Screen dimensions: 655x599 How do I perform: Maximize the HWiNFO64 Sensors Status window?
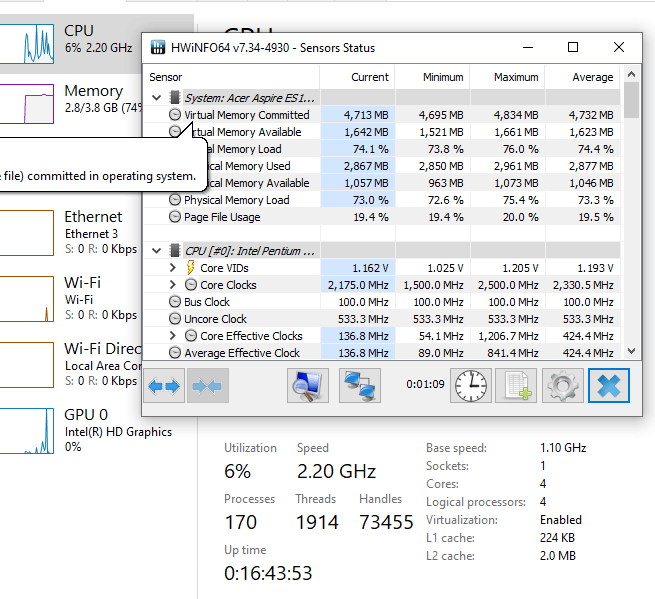point(573,47)
